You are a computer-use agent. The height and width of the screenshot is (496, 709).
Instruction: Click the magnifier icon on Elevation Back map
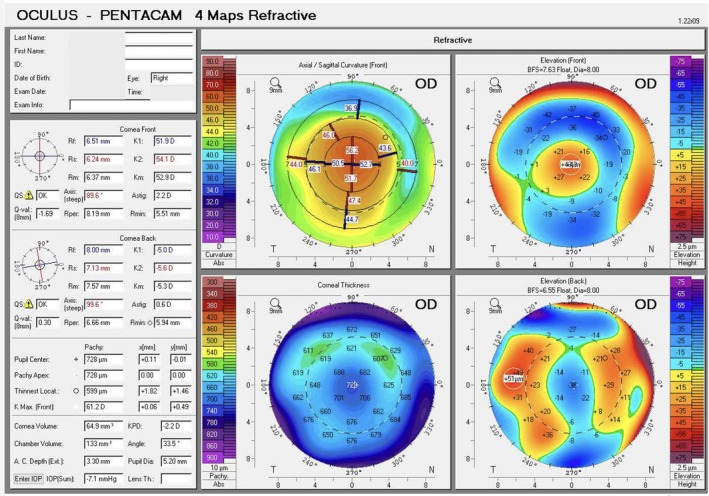click(495, 303)
